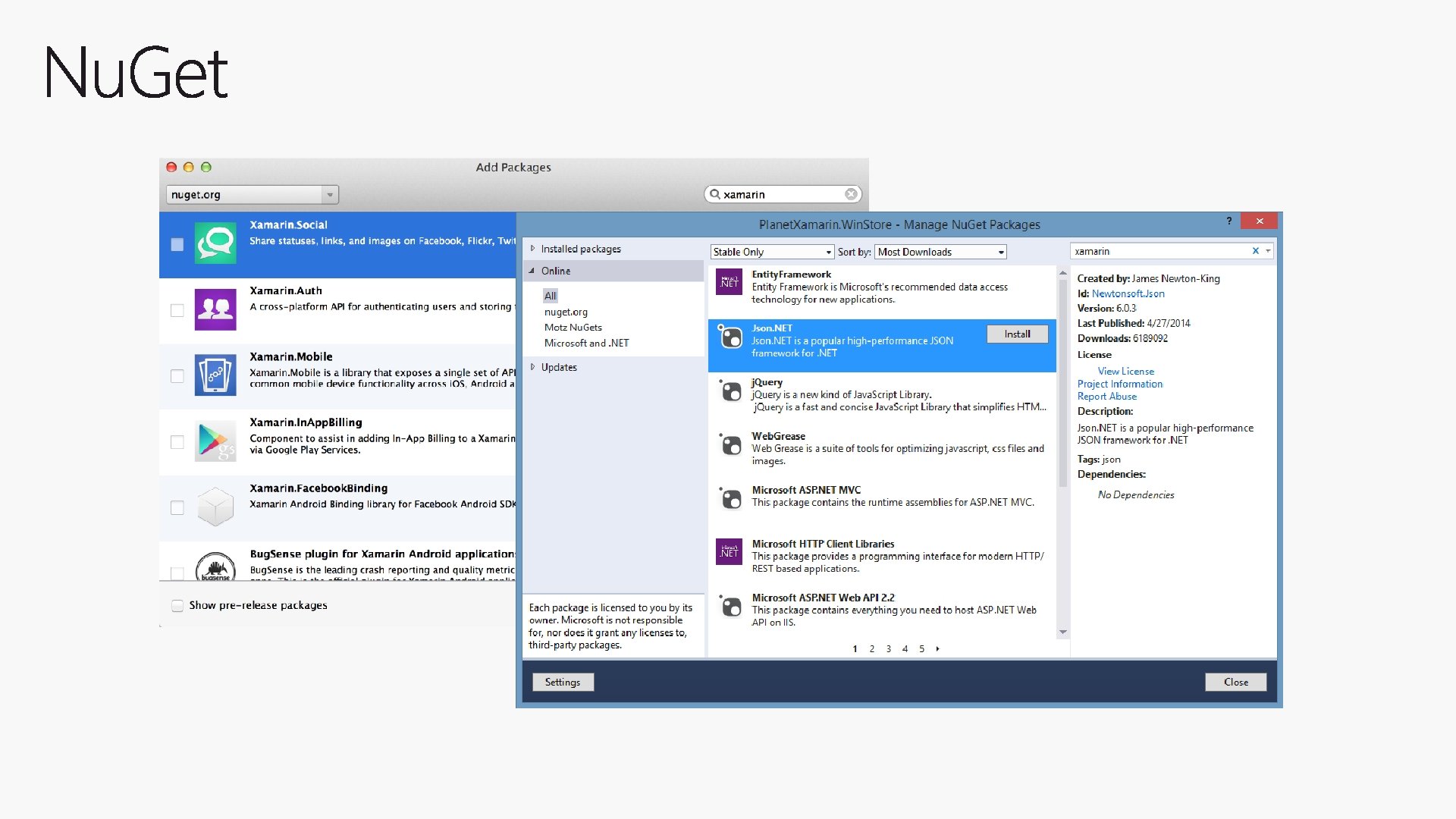Image resolution: width=1456 pixels, height=819 pixels.
Task: Open the View License link
Action: (x=1125, y=371)
